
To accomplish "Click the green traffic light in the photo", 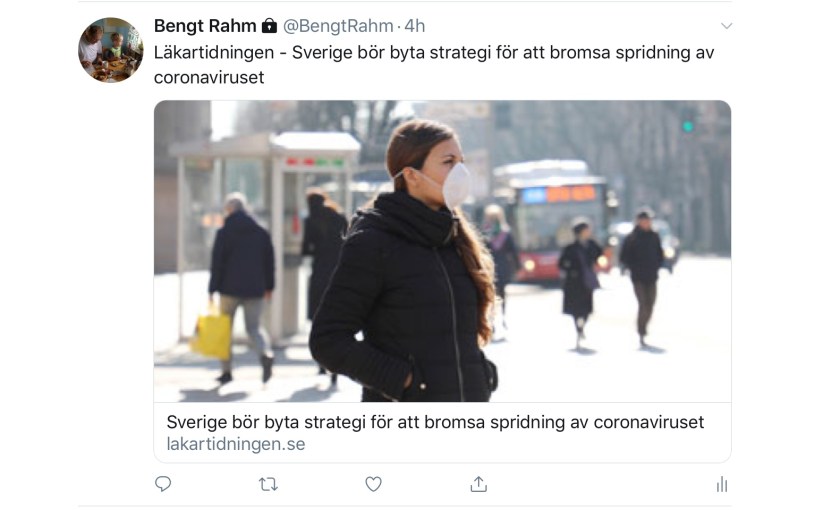I will (688, 127).
